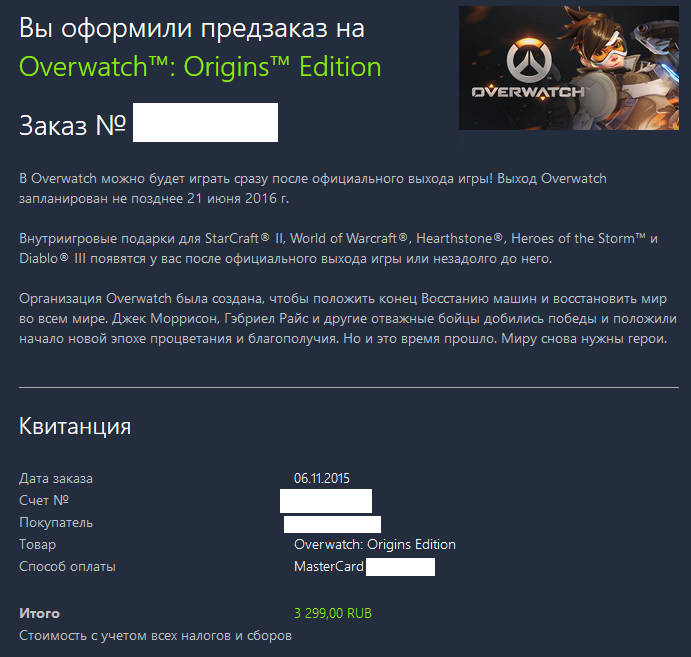
Task: Click the 'Вы оформили предзаказ на' heading
Action: click(x=192, y=28)
